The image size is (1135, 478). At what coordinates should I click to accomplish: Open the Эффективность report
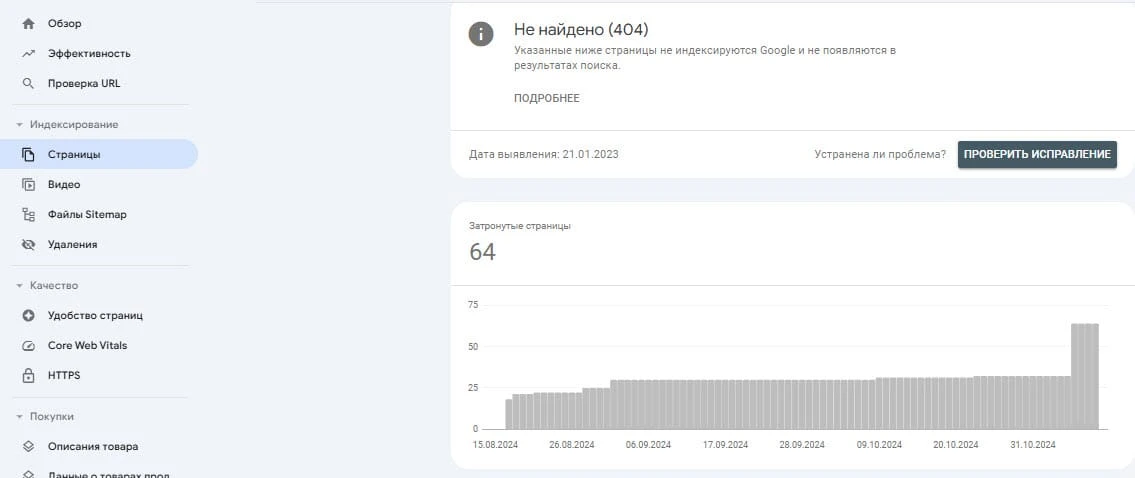[98, 54]
